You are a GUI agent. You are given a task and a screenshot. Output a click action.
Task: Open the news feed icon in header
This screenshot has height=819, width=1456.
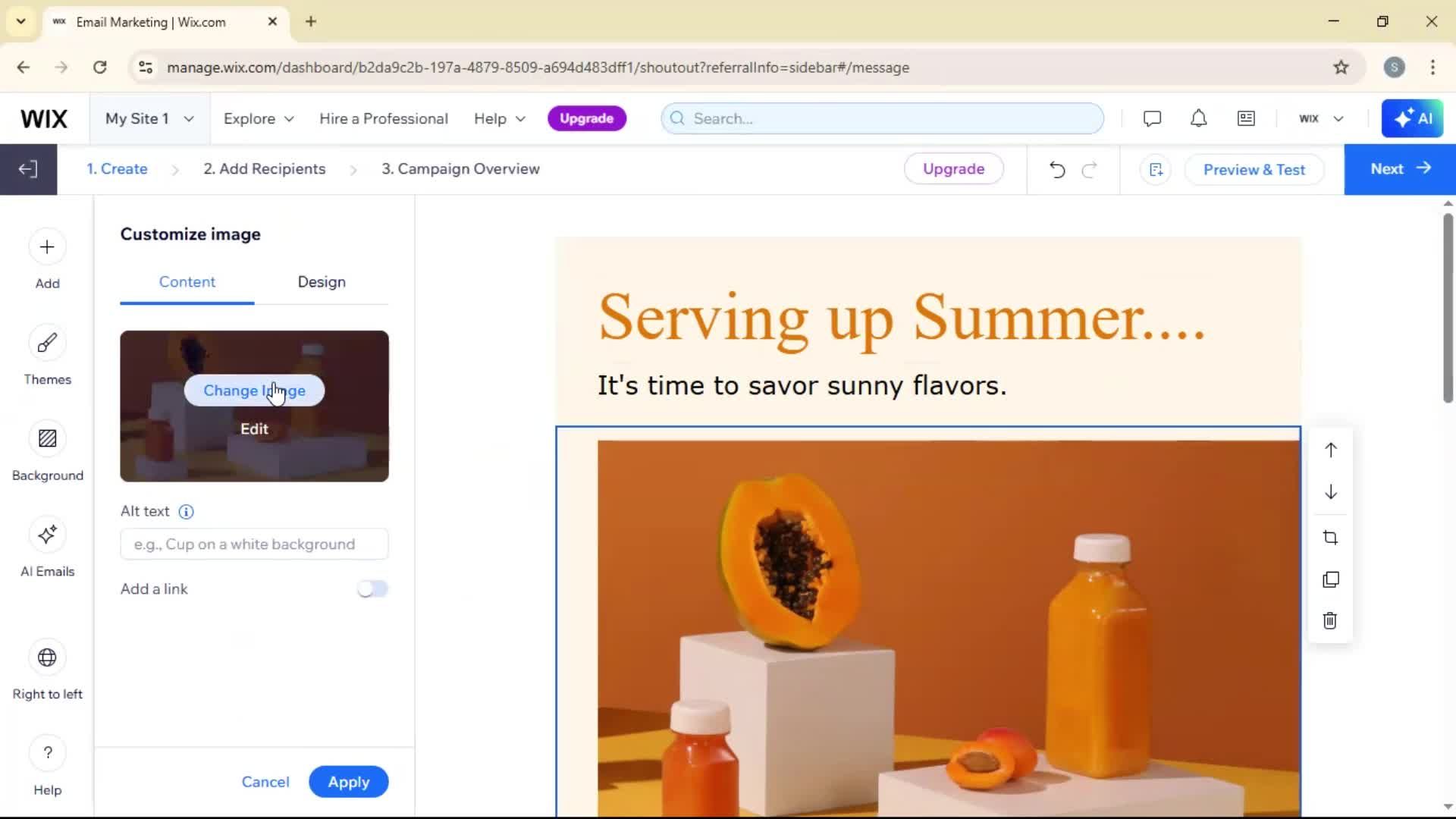1246,118
